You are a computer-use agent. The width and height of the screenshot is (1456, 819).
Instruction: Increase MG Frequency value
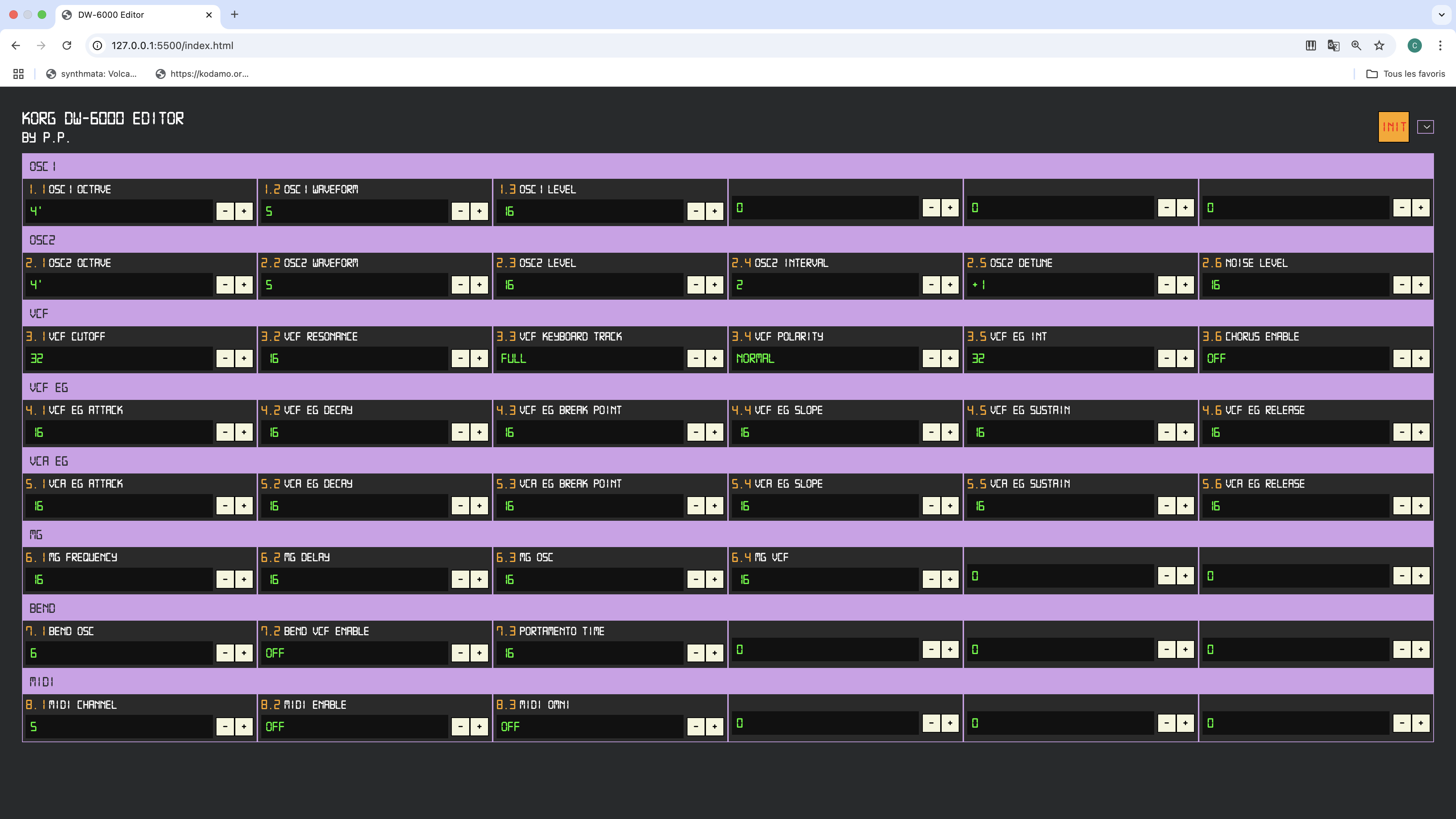(x=243, y=579)
